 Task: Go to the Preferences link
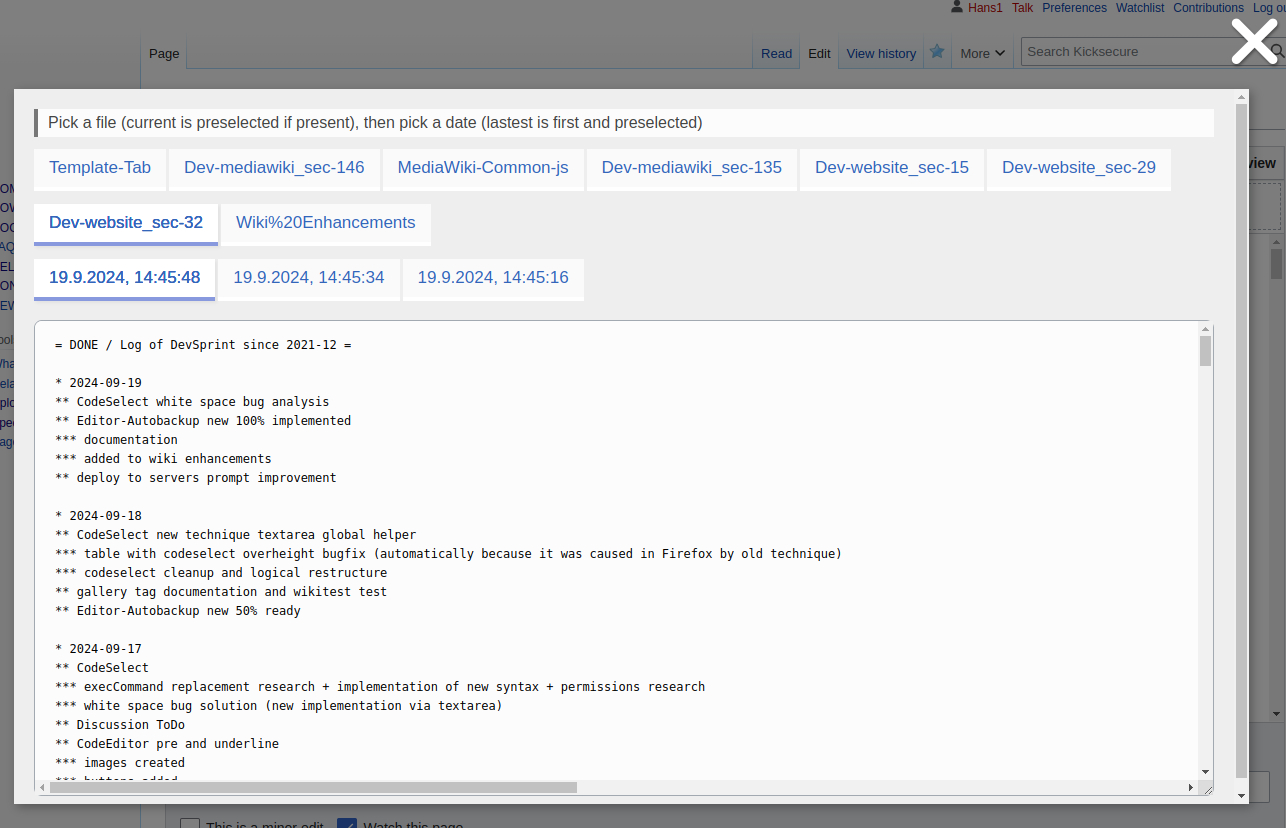point(1074,8)
